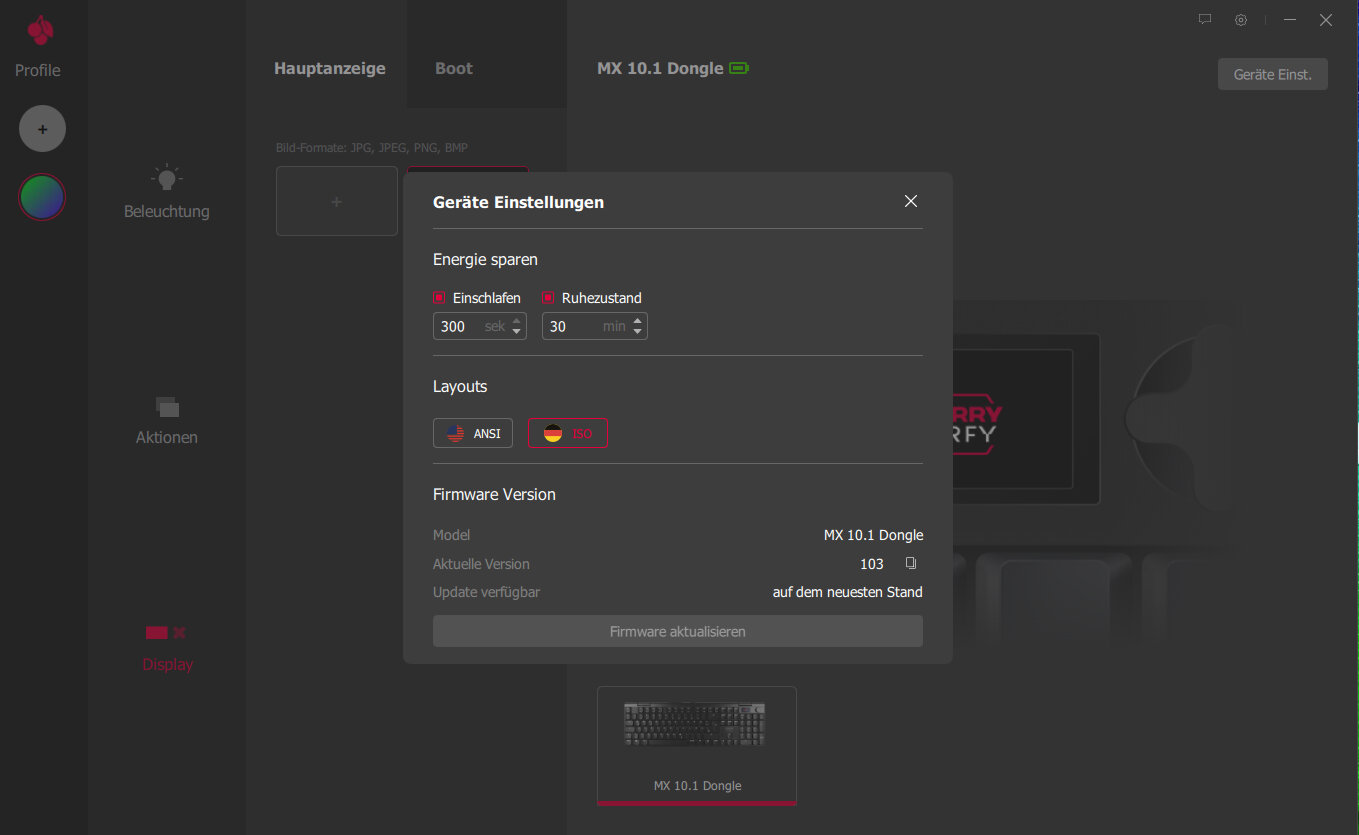
Task: Toggle the Ruhezustand checkbox
Action: tap(548, 298)
